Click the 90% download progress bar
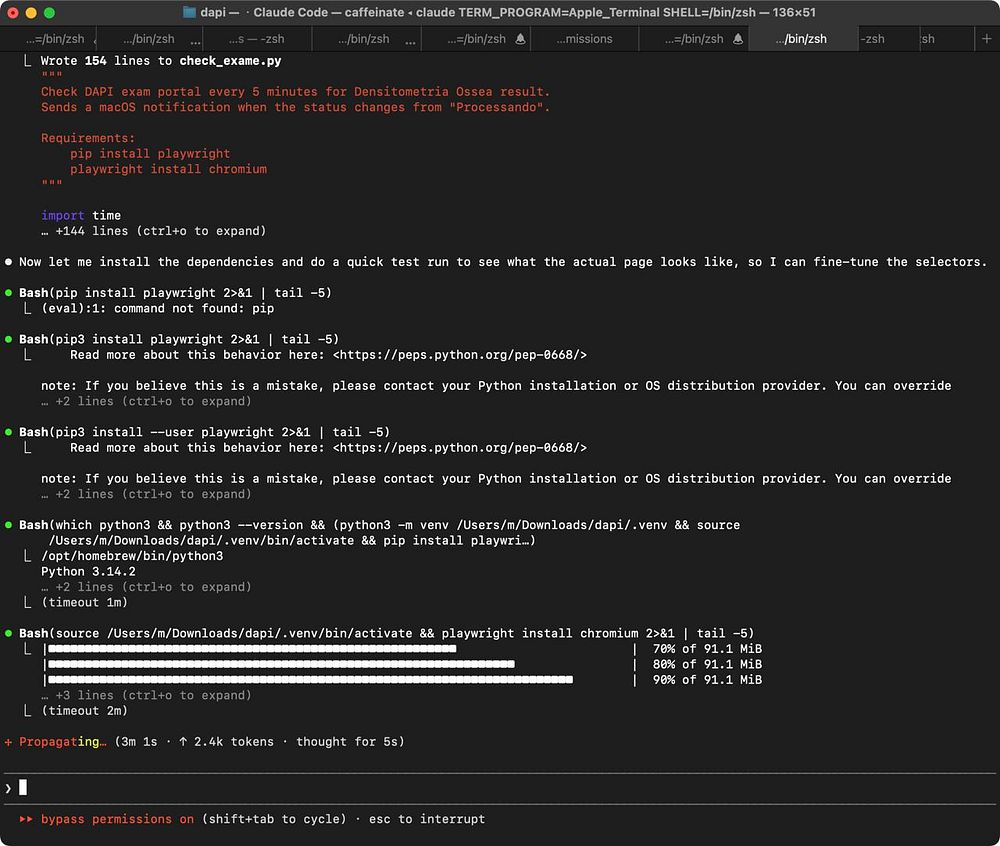Screen dimensions: 1000x846 [x=310, y=680]
